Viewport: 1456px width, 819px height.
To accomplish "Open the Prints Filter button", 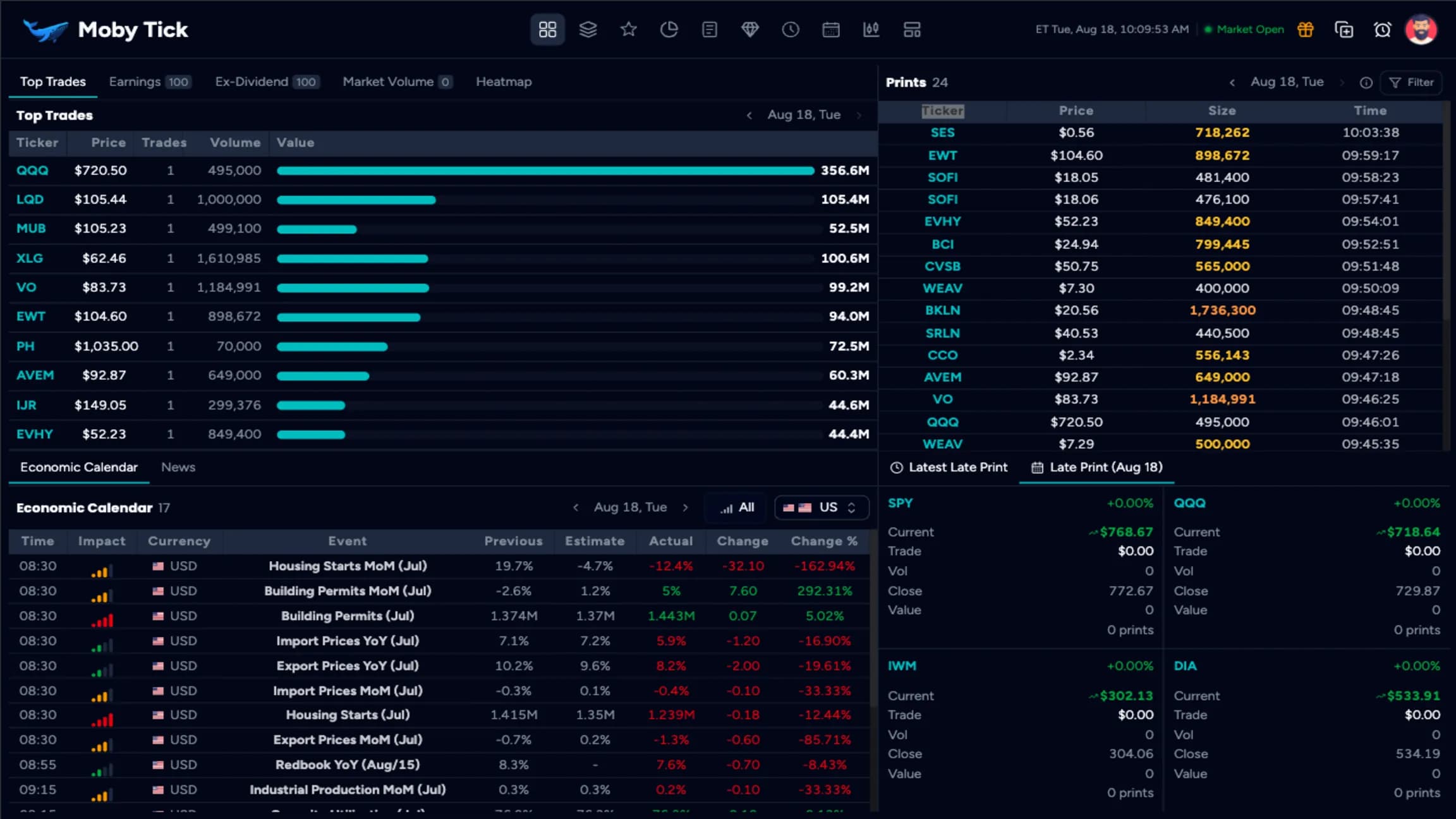I will point(1411,82).
